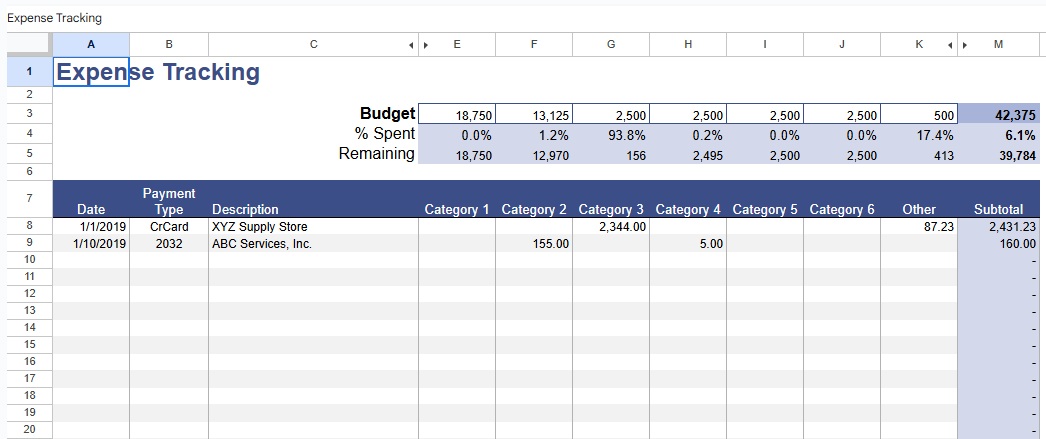Click the unhide arrow in column C header
1046x439 pixels.
coord(411,45)
